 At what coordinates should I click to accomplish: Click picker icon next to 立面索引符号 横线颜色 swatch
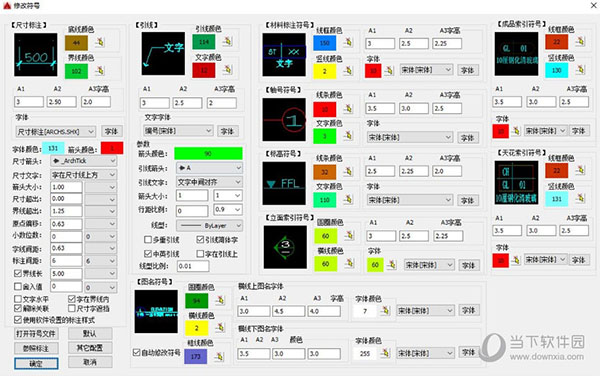[349, 264]
